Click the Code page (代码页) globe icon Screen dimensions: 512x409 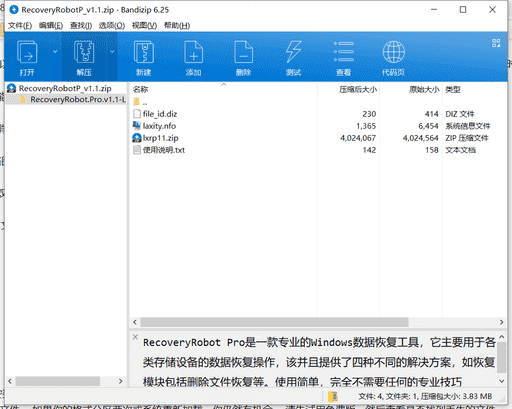pos(393,52)
